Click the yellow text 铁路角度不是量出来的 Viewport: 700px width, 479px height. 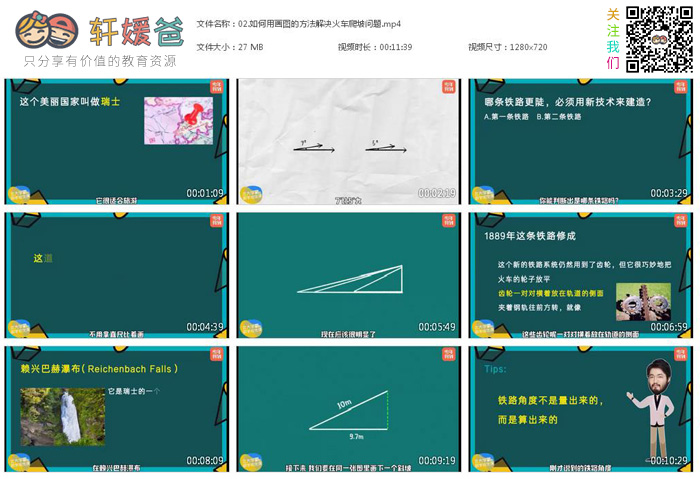(x=550, y=400)
